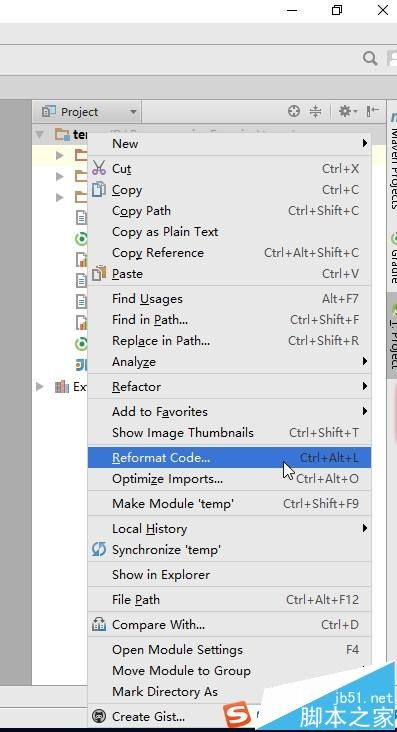Switch to the Gradle side tab

pyautogui.click(x=393, y=259)
